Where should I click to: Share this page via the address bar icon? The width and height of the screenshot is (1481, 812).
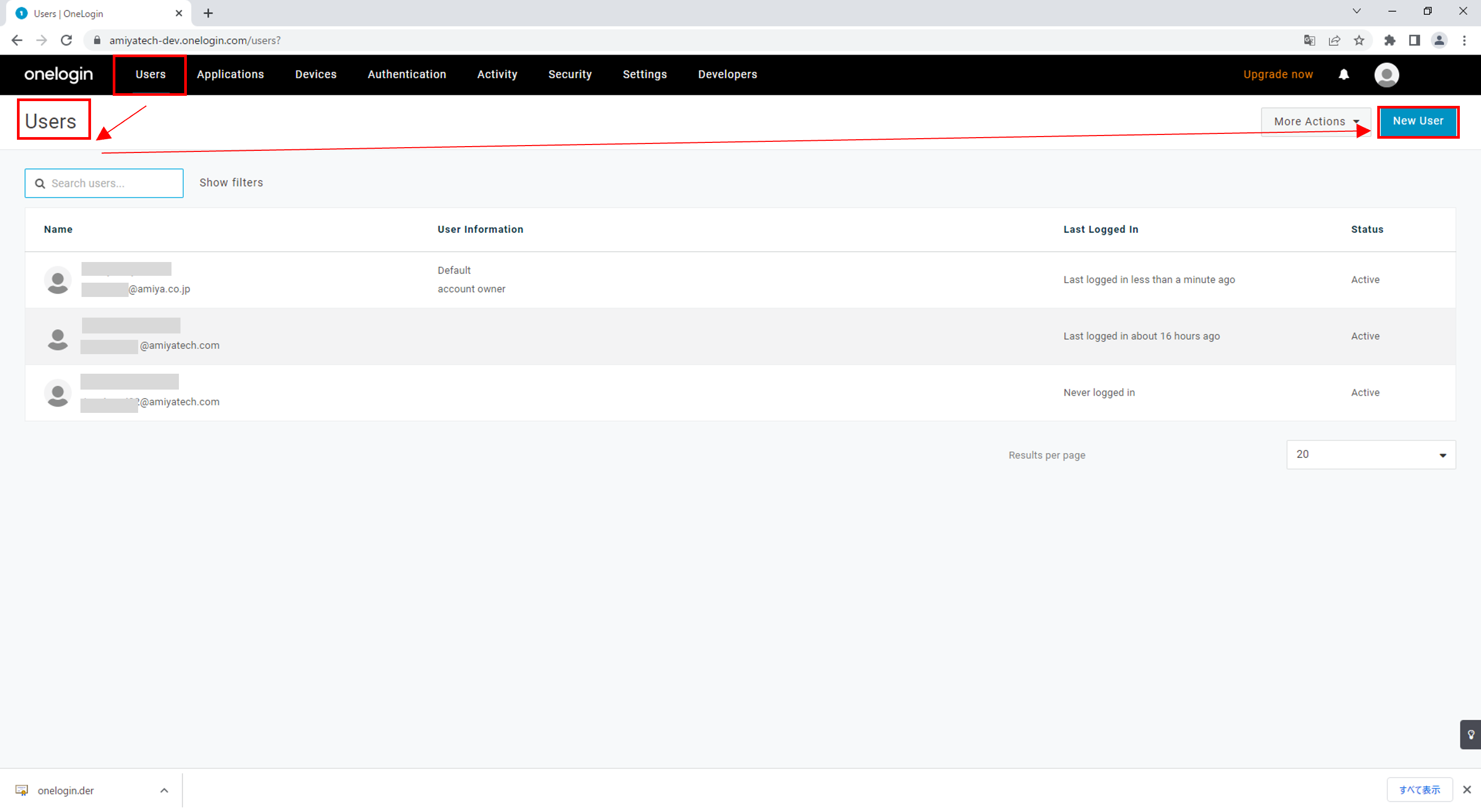(x=1334, y=40)
